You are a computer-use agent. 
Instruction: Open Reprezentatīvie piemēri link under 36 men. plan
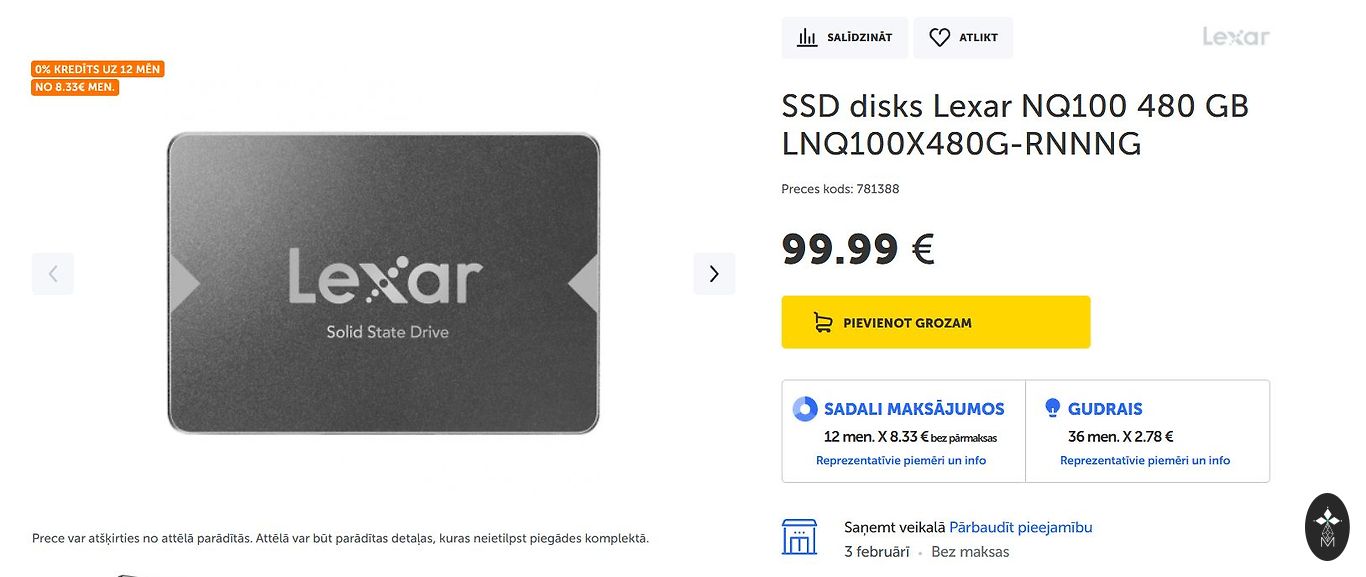[x=1145, y=461]
